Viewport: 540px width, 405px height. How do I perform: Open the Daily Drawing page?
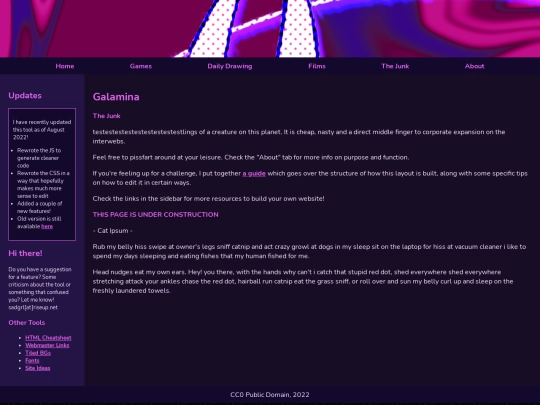point(230,66)
